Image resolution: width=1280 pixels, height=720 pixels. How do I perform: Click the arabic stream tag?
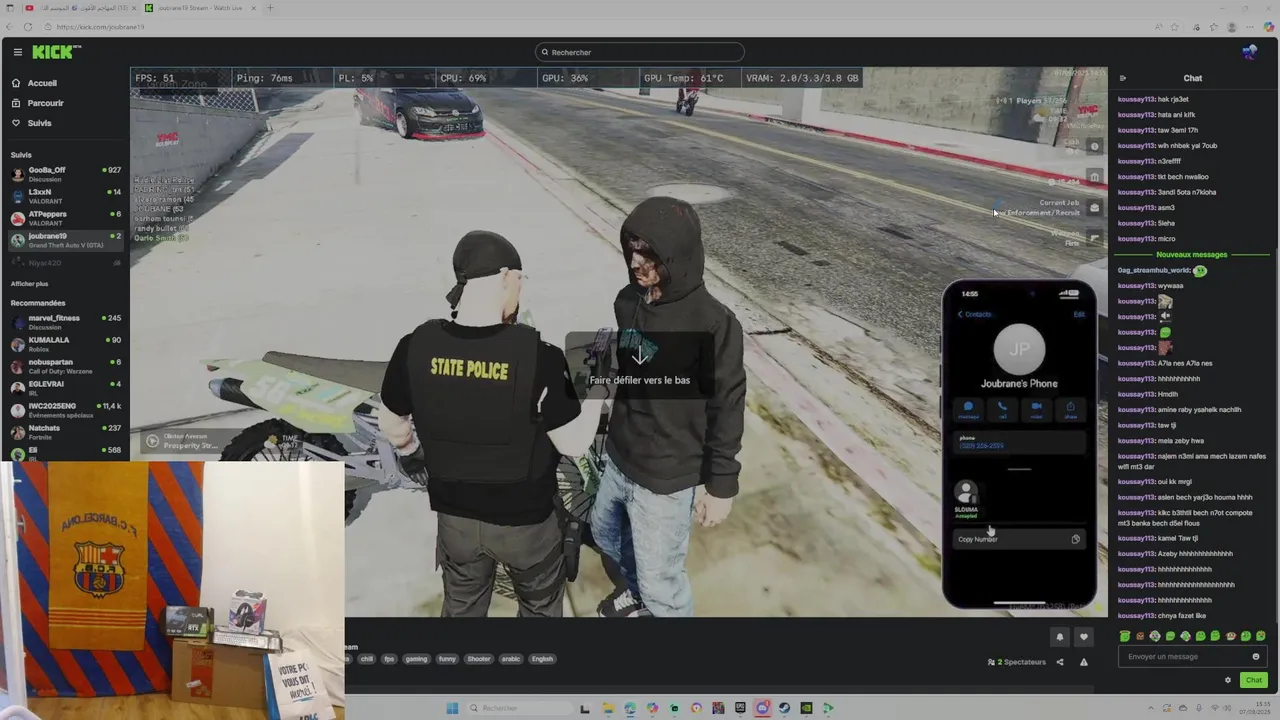coord(511,659)
